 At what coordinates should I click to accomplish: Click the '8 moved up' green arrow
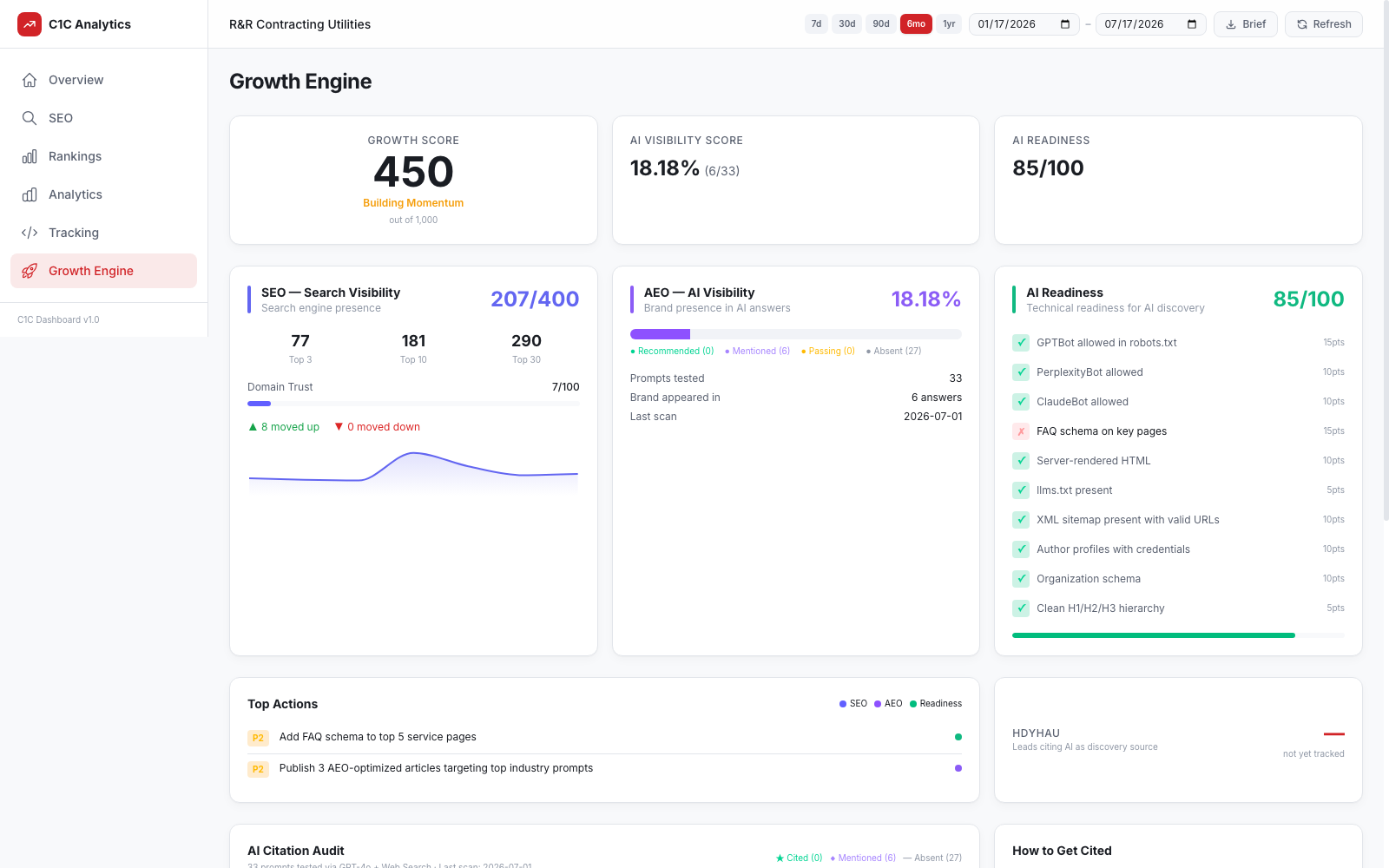click(253, 427)
